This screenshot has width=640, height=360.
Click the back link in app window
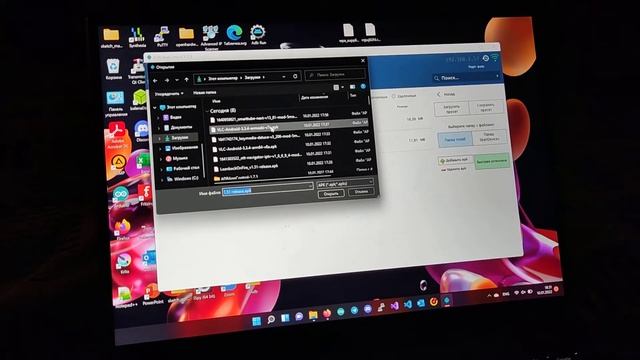click(446, 94)
